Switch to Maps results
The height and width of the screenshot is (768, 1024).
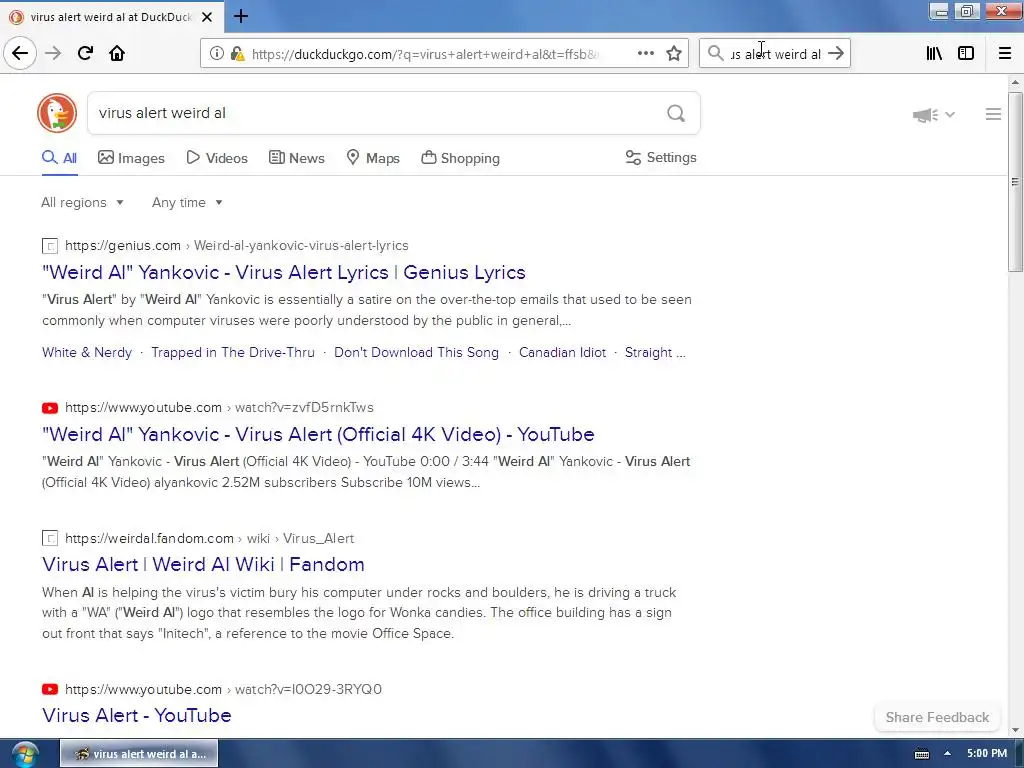point(373,158)
